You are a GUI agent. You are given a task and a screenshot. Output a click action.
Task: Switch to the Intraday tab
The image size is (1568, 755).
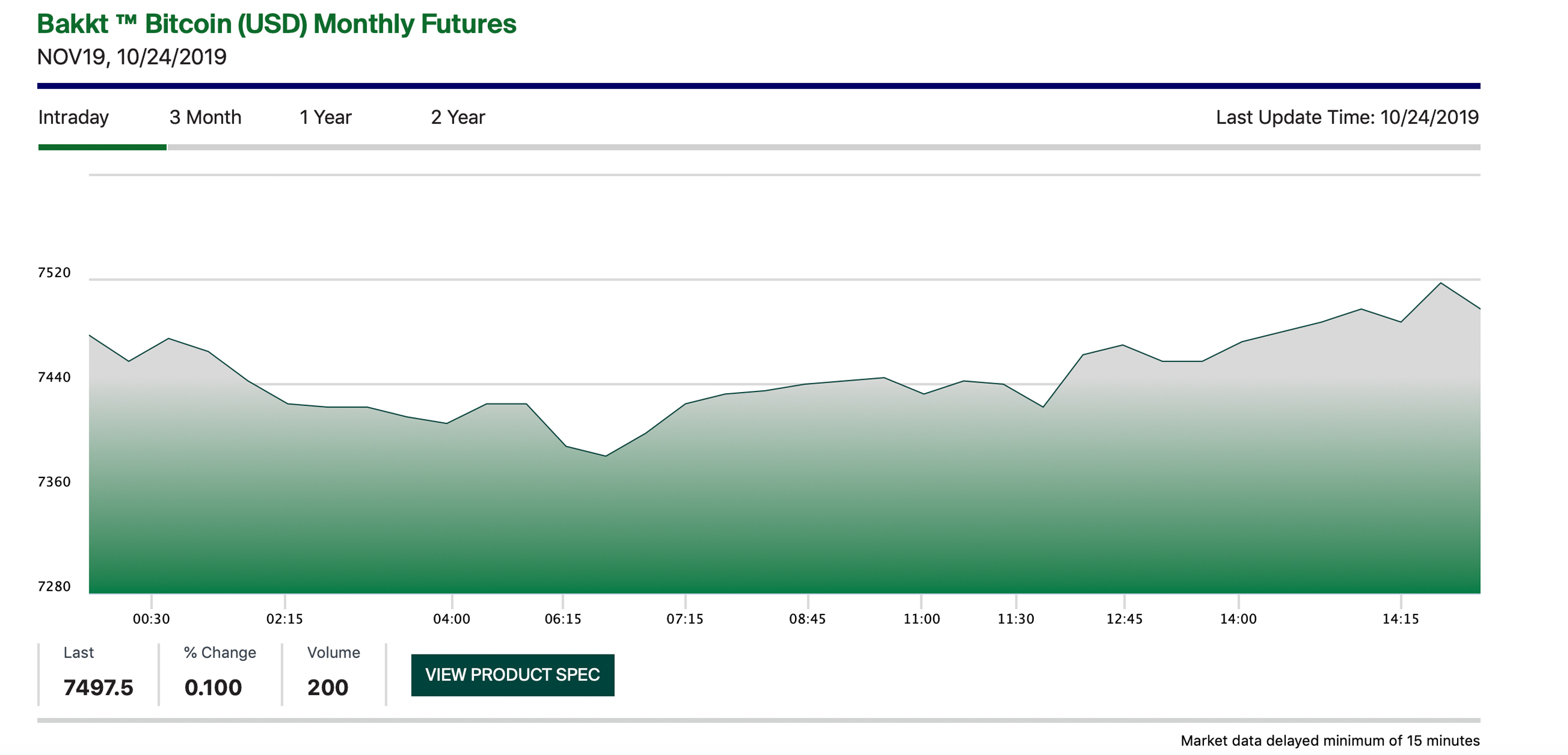(74, 117)
